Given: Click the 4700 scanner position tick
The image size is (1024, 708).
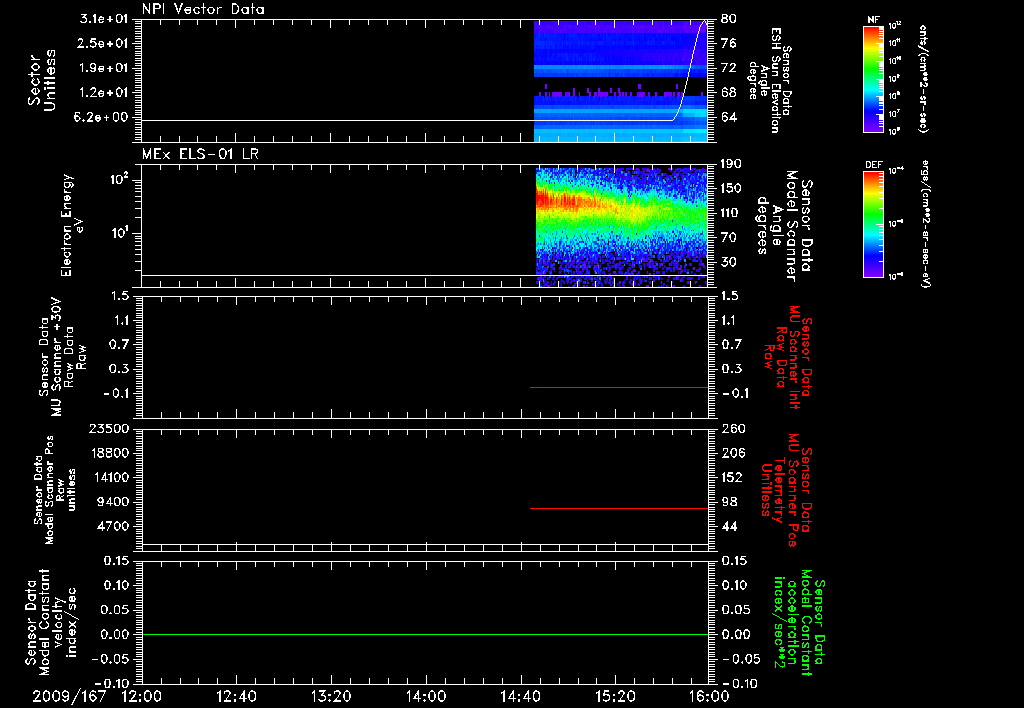Looking at the screenshot, I should 113,526.
